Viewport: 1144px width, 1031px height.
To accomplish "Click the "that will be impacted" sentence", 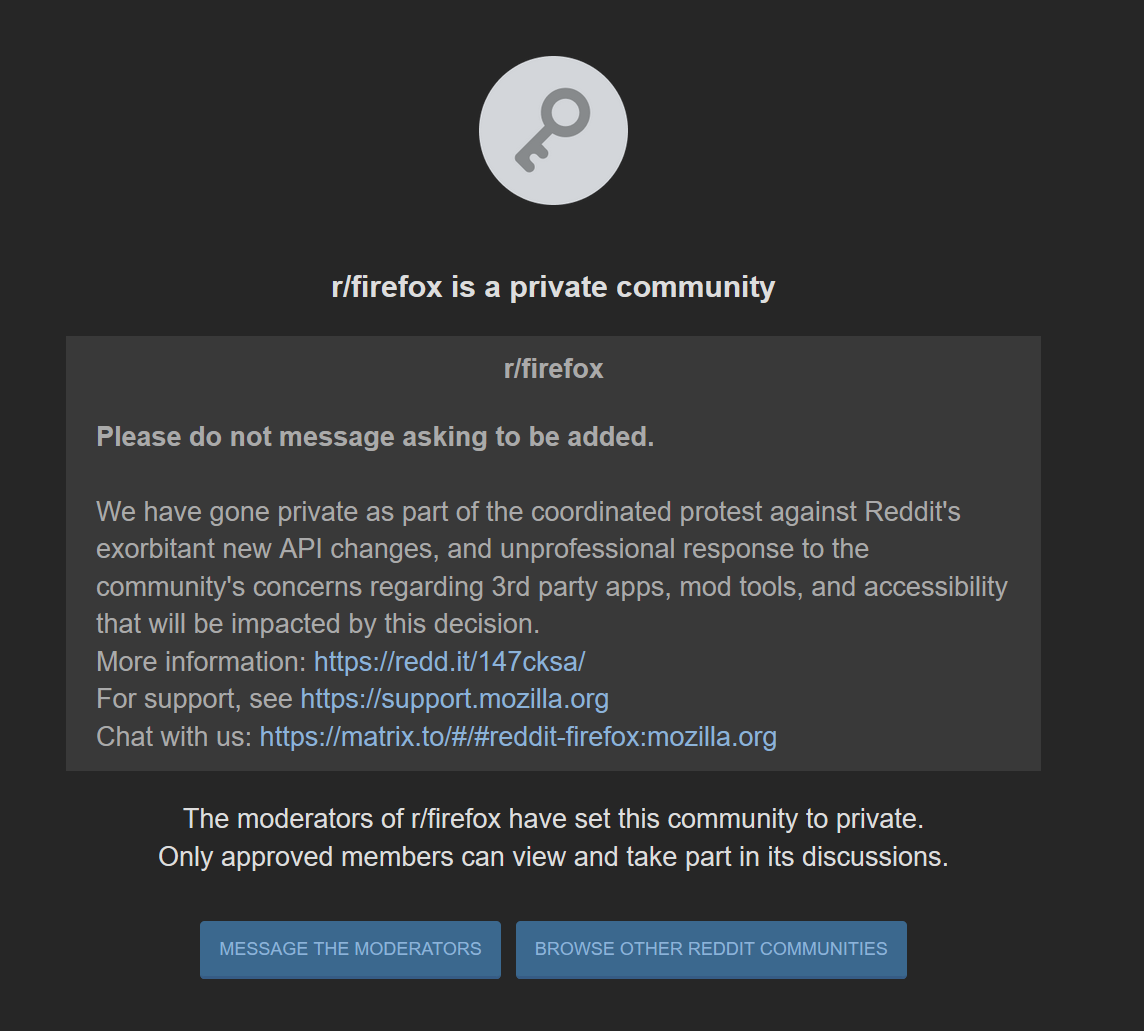I will pyautogui.click(x=318, y=624).
